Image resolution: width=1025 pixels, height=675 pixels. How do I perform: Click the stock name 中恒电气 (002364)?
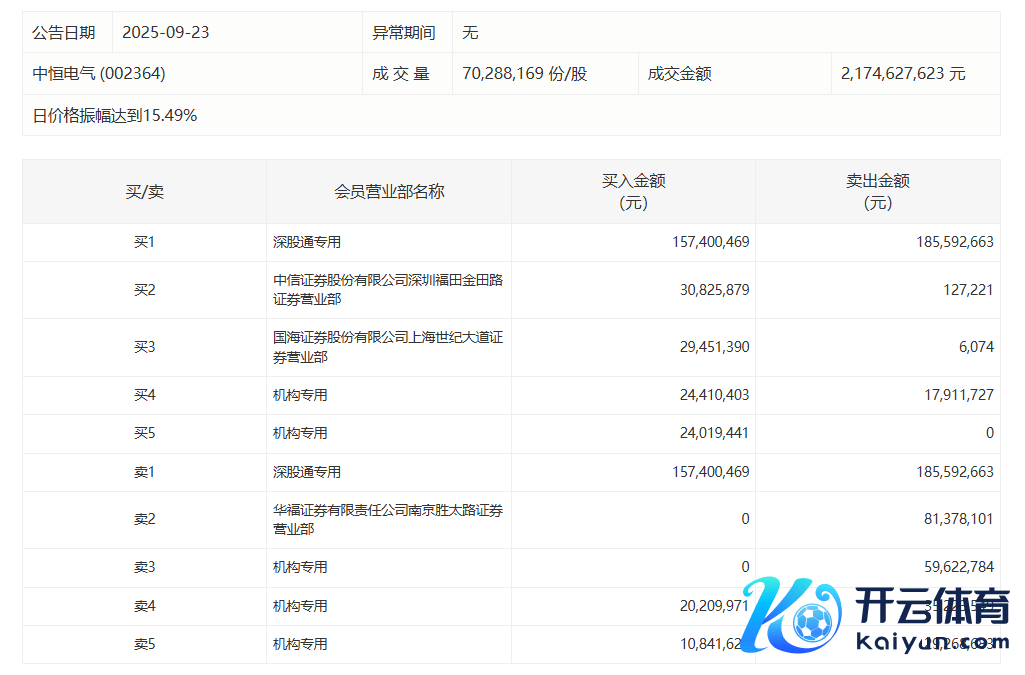[99, 74]
